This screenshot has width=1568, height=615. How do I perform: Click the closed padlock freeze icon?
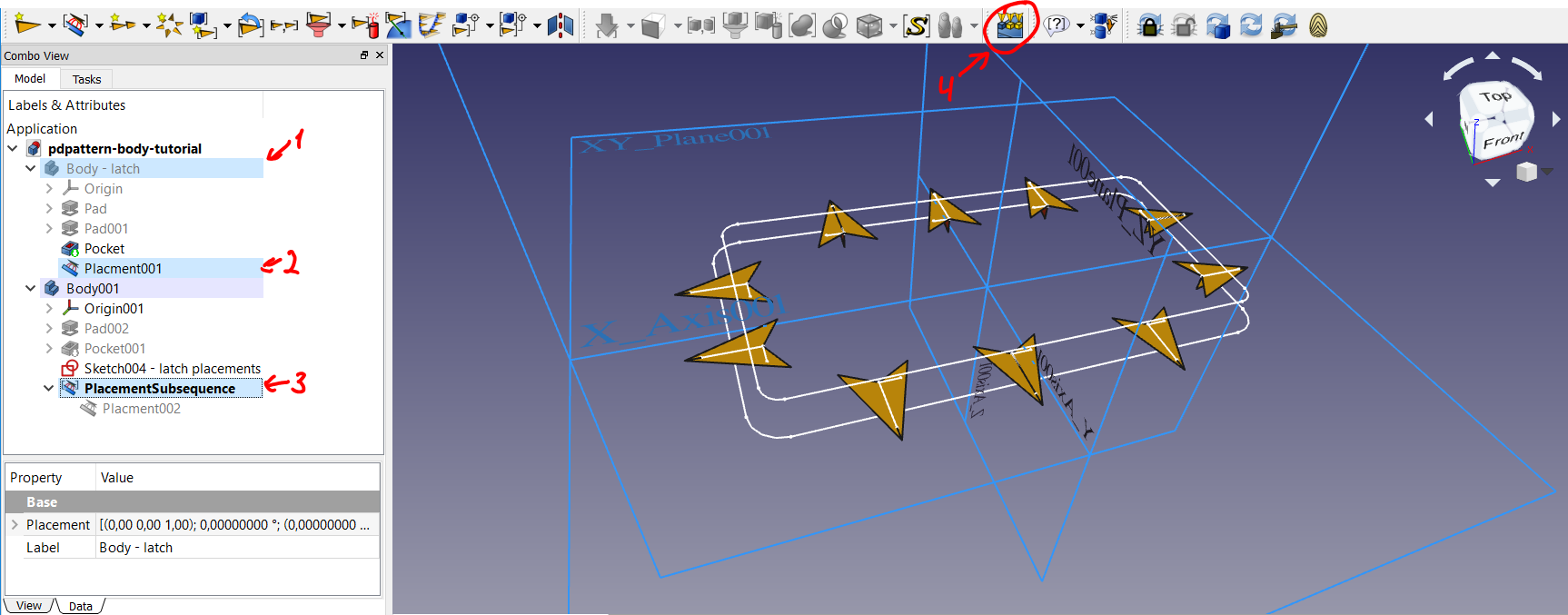coord(1150,26)
